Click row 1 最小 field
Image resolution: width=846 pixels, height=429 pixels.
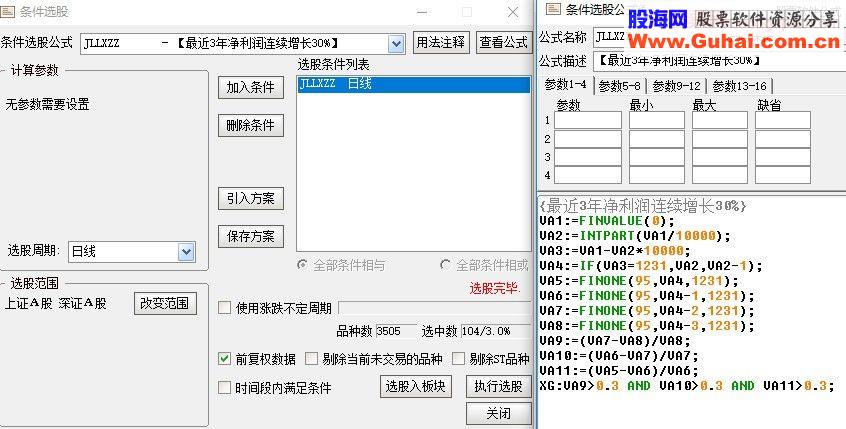657,120
